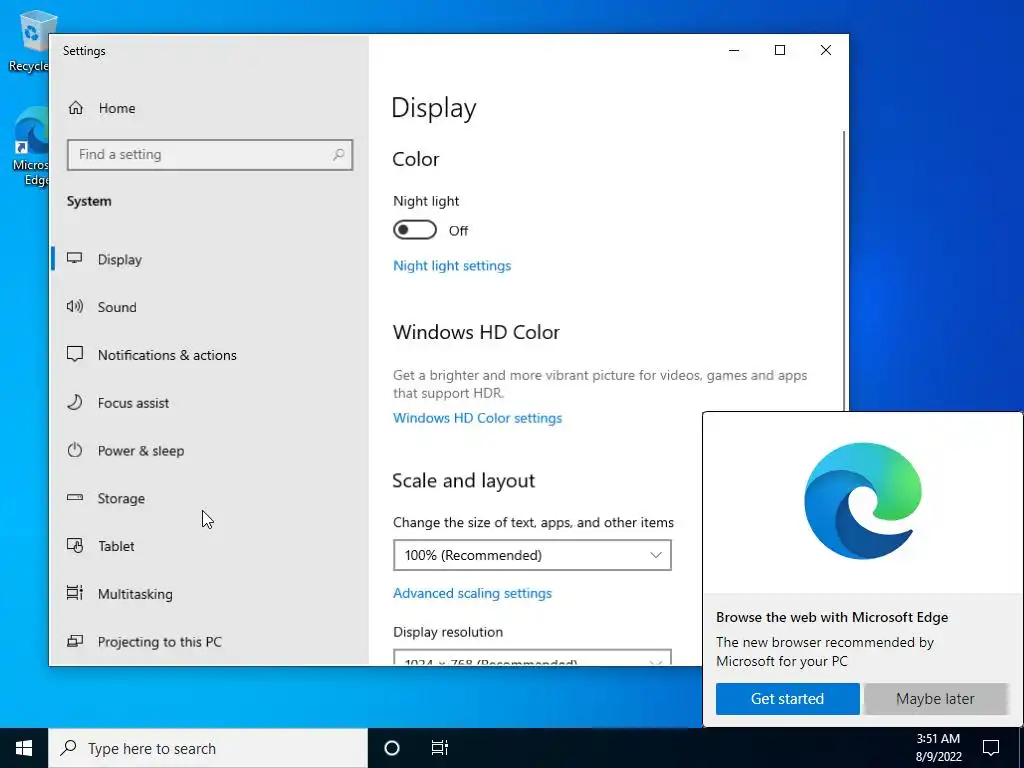Open the Windows Start menu
The height and width of the screenshot is (768, 1024).
(24, 748)
